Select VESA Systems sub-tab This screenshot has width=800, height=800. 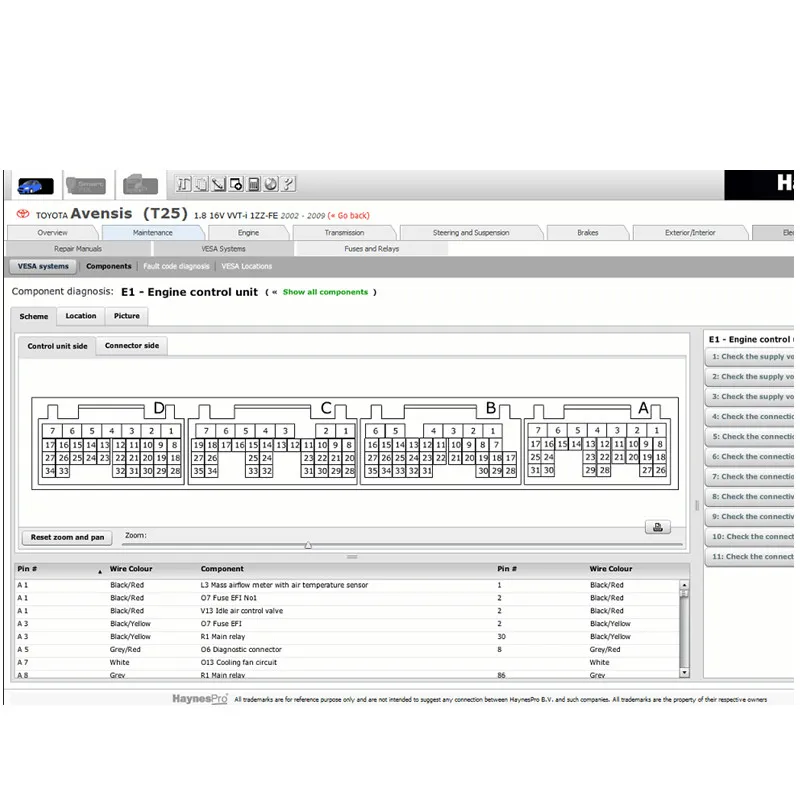coord(223,249)
